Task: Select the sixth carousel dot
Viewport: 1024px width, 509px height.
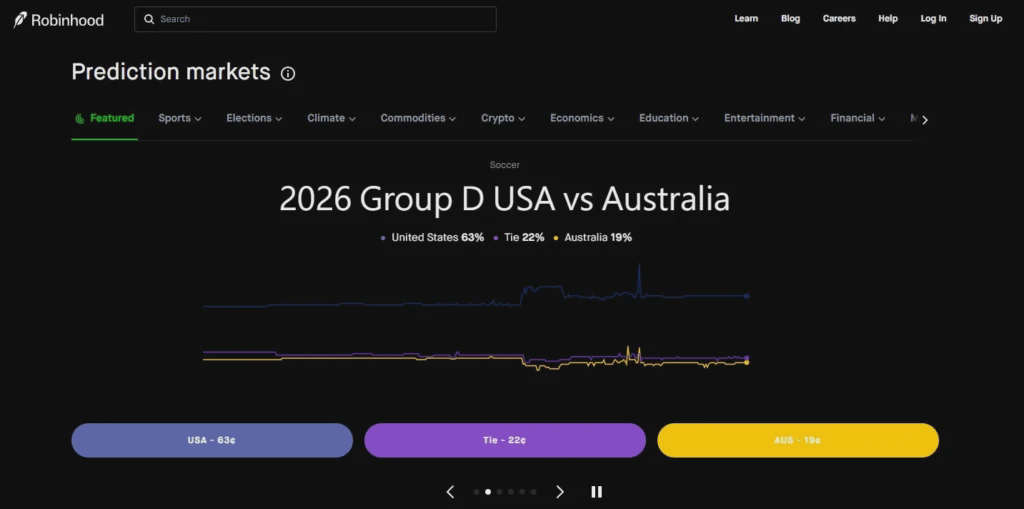Action: [534, 492]
